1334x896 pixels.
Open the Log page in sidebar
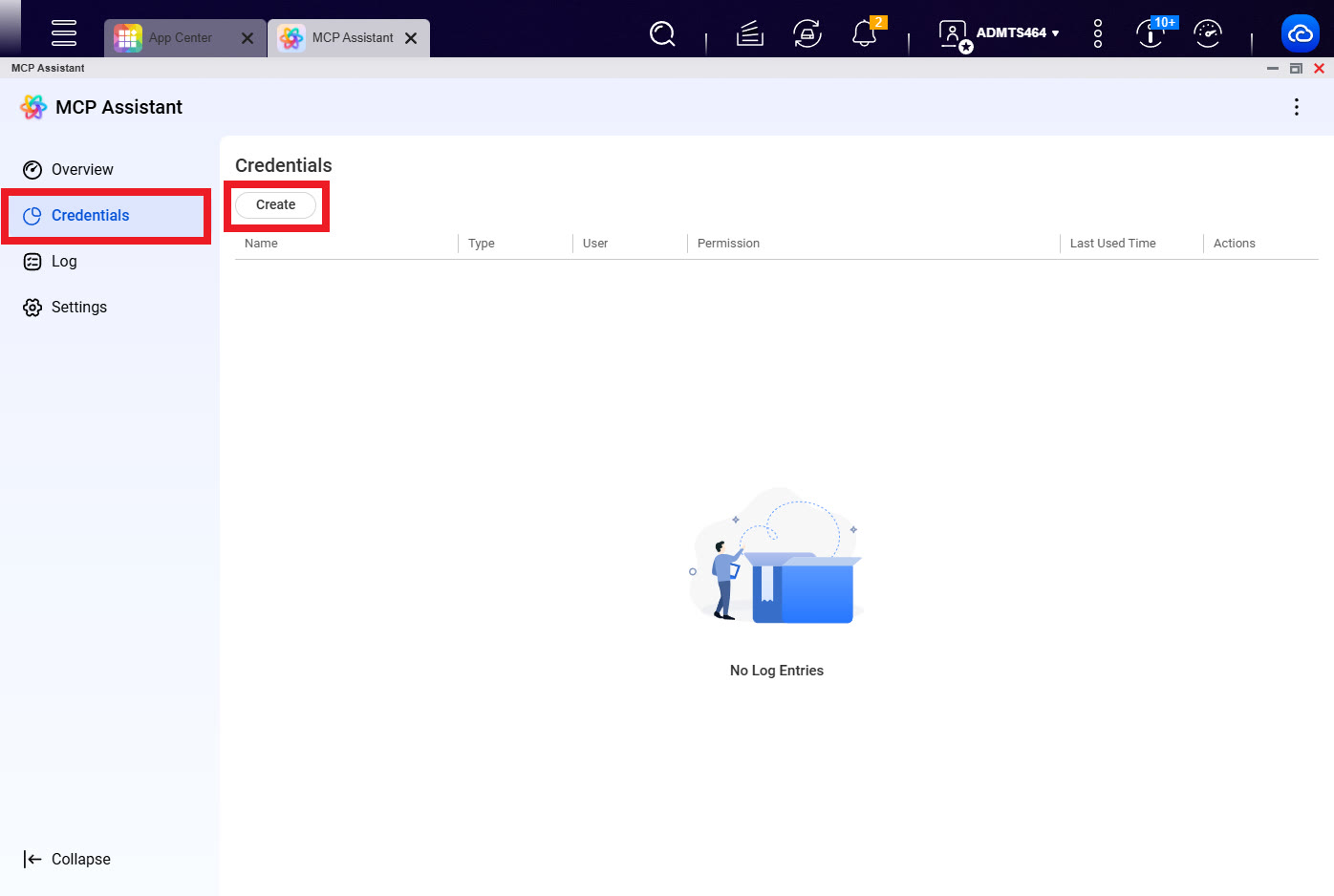[64, 262]
